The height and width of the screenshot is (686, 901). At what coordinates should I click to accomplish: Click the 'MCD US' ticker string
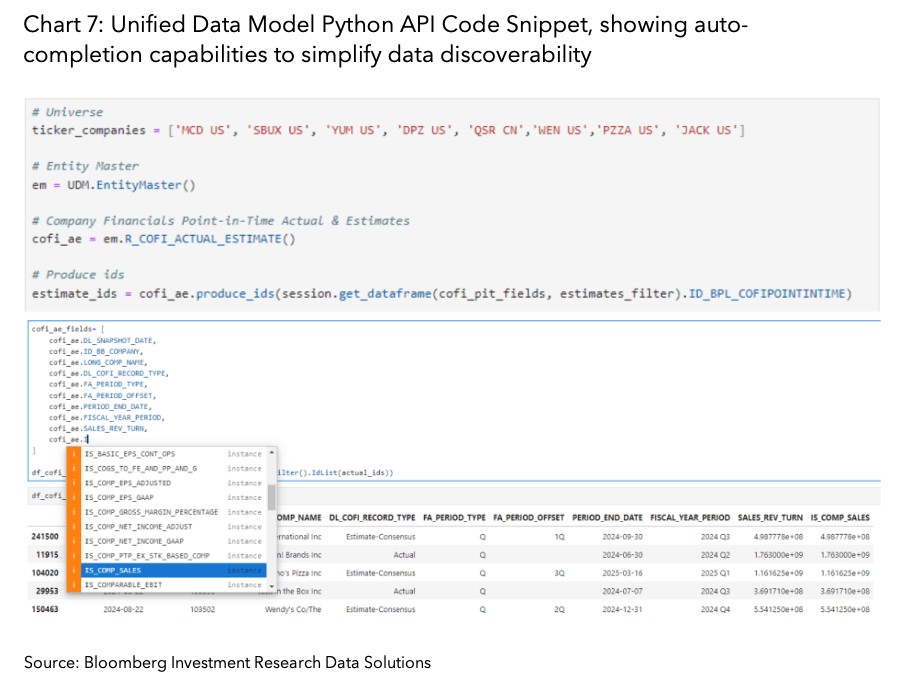pyautogui.click(x=203, y=130)
